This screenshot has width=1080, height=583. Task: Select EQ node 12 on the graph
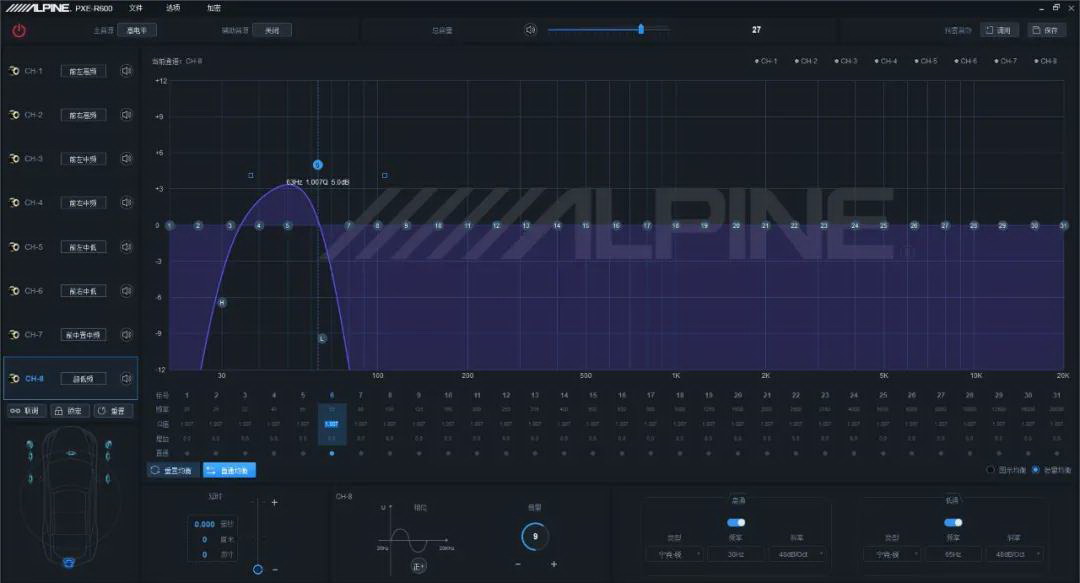click(x=497, y=225)
